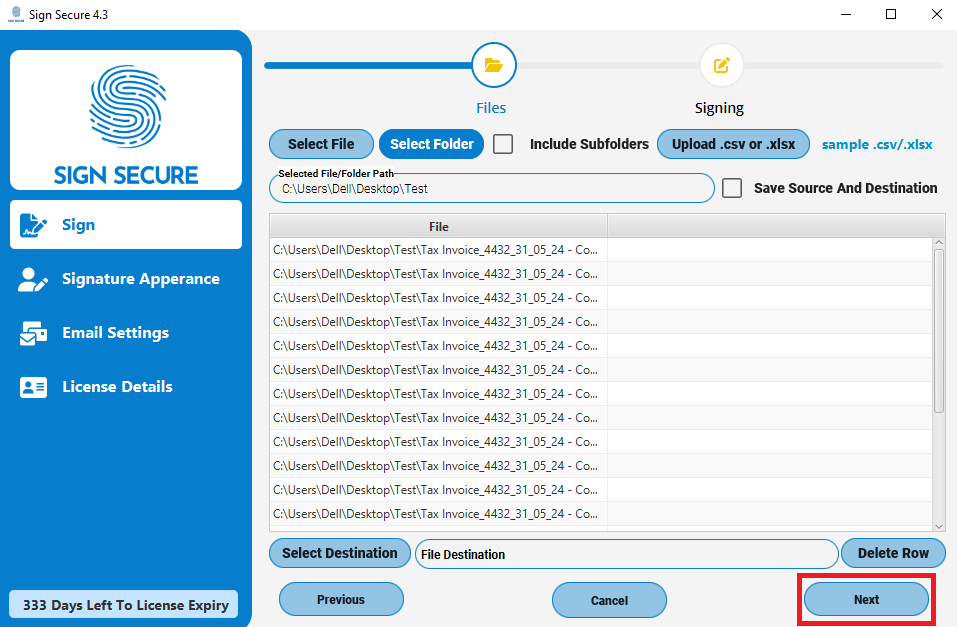Screen dimensions: 957x627
Task: Click the Selected File/Folder Path field
Action: point(491,189)
